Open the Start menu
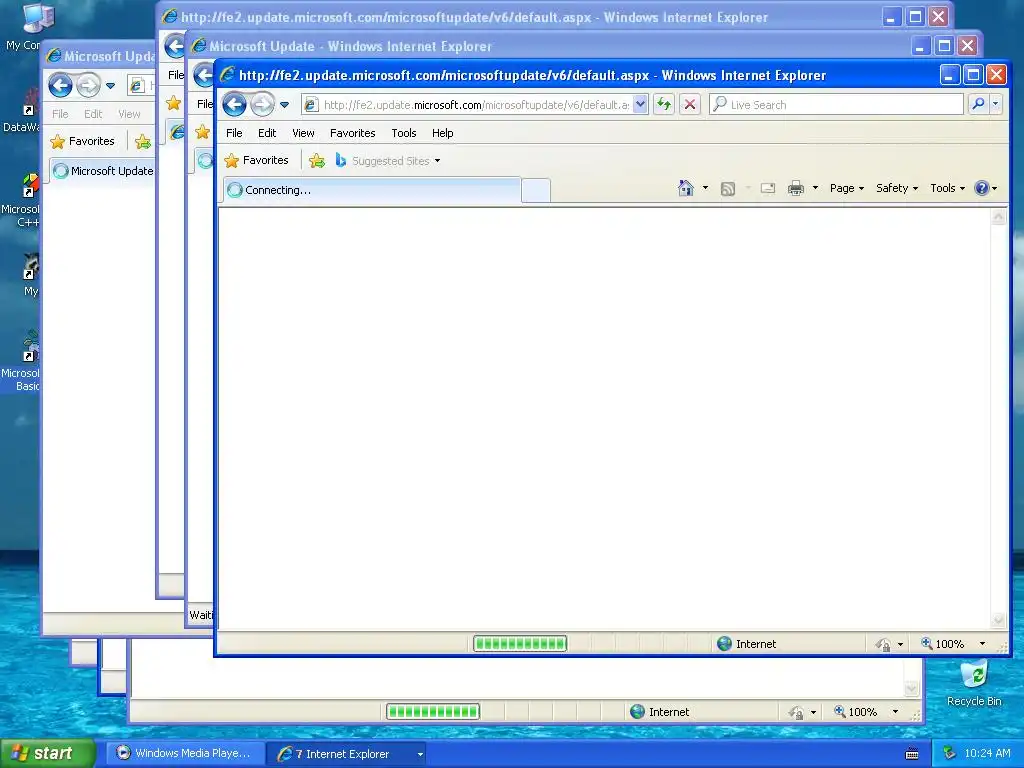This screenshot has width=1024, height=768. (47, 754)
